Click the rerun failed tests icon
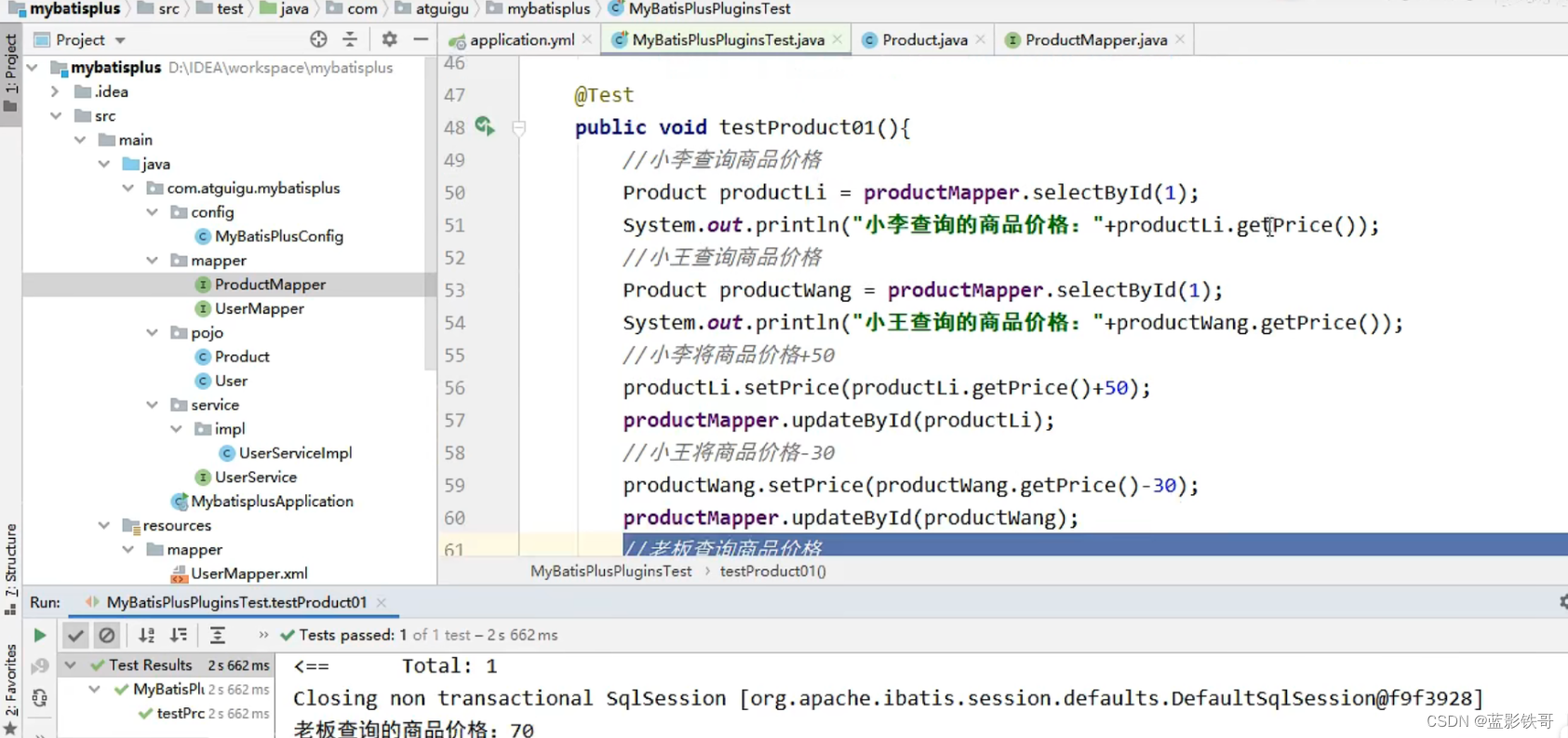1568x738 pixels. point(39,666)
